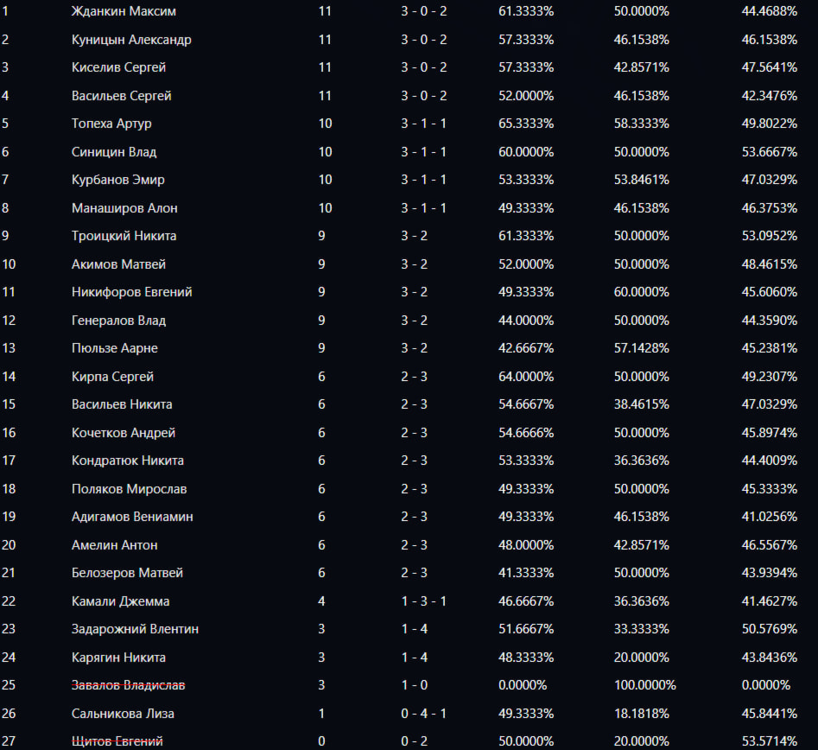Click the 100.0000% cell in Завалов's row
Viewport: 818px width, 750px height.
point(645,685)
